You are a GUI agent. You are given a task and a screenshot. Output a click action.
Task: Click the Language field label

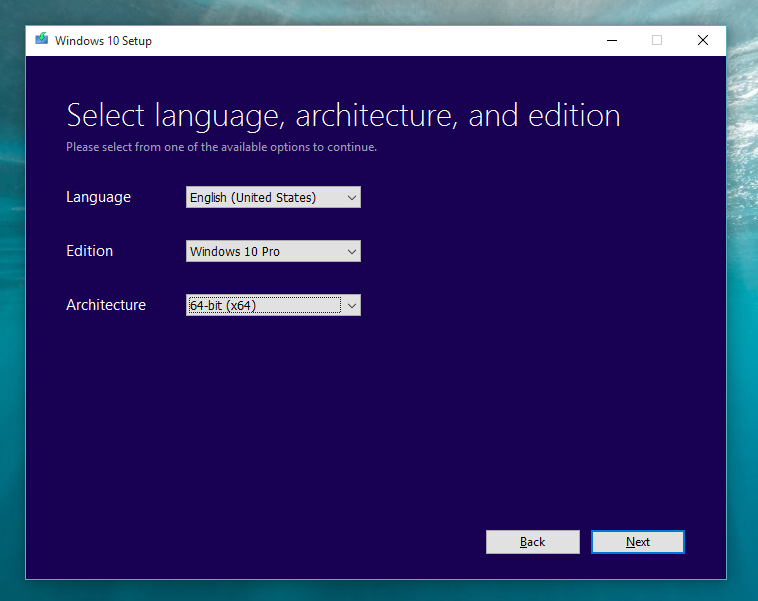tap(98, 197)
